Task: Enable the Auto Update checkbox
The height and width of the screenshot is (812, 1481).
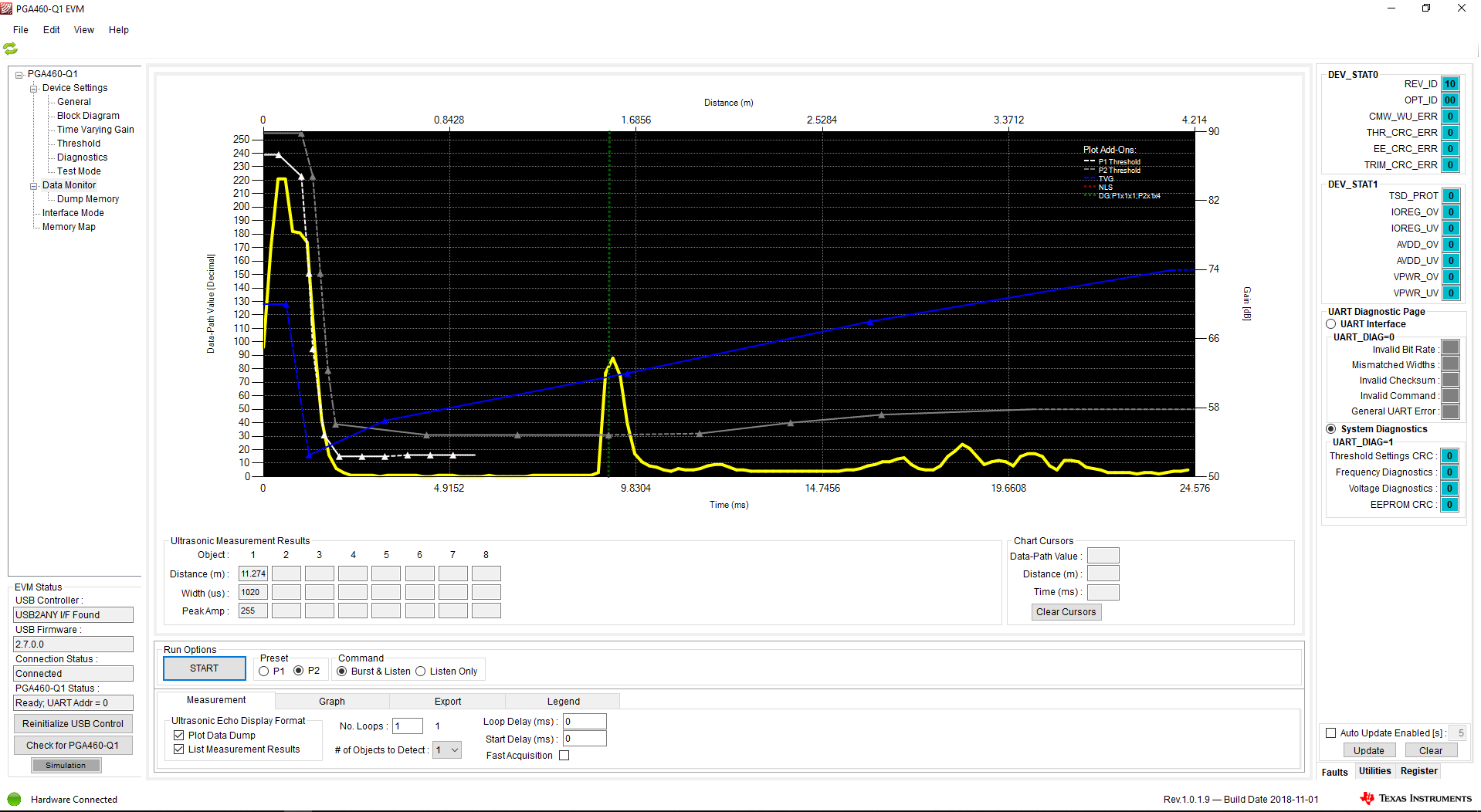Action: click(x=1330, y=733)
